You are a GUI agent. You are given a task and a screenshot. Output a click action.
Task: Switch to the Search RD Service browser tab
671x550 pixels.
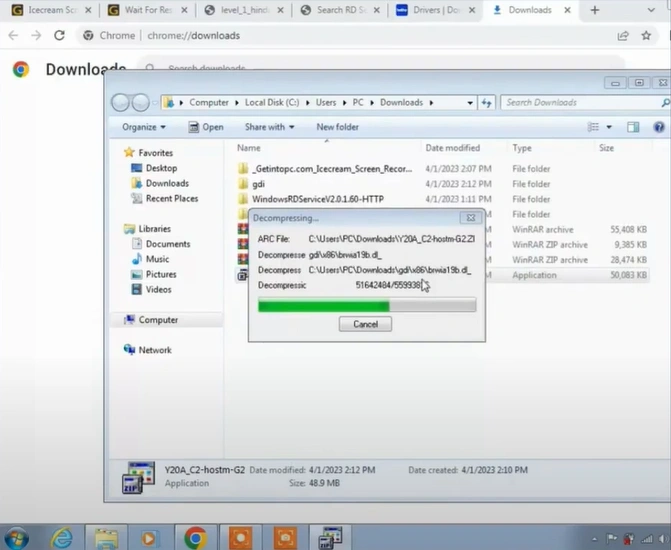[342, 10]
